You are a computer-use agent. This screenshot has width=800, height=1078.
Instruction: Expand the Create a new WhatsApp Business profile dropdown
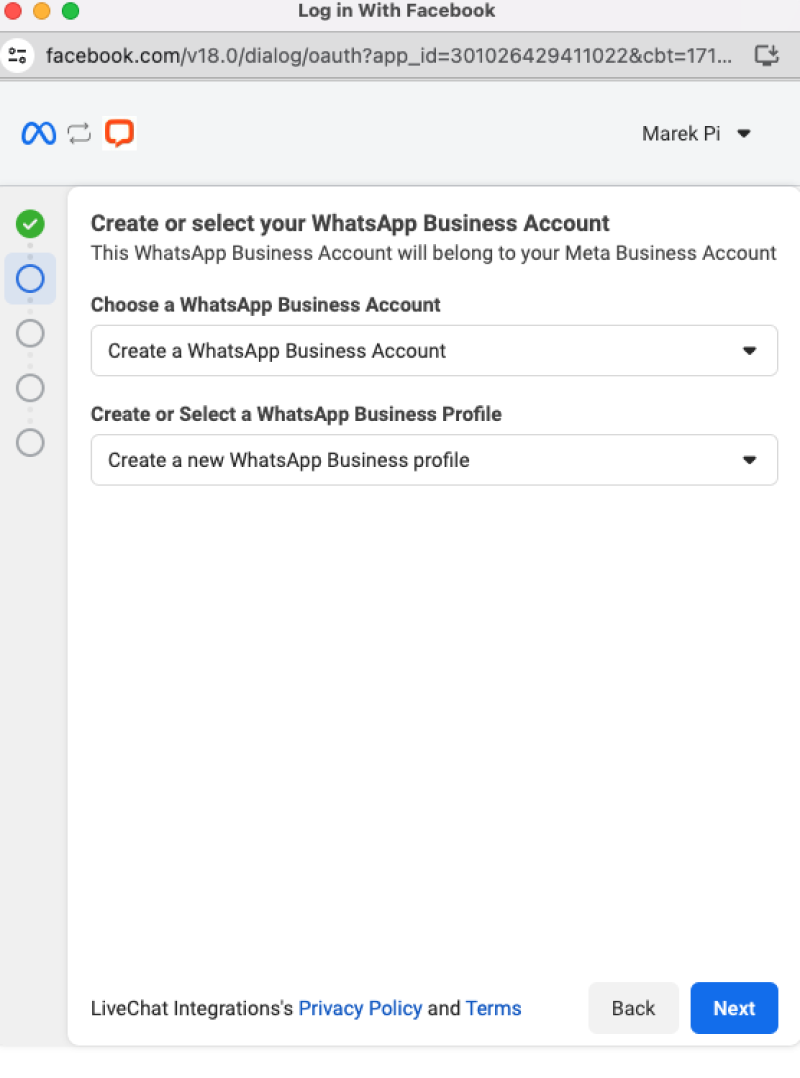click(434, 460)
